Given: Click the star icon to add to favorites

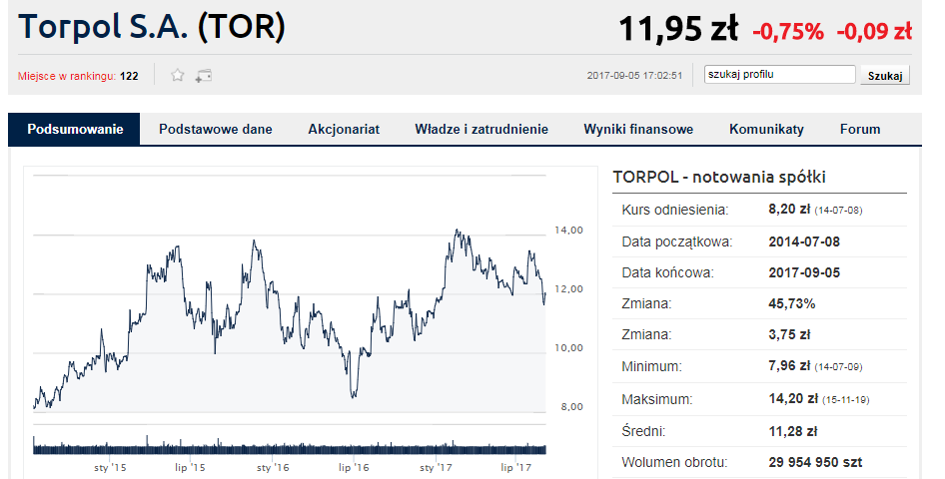Looking at the screenshot, I should point(177,75).
